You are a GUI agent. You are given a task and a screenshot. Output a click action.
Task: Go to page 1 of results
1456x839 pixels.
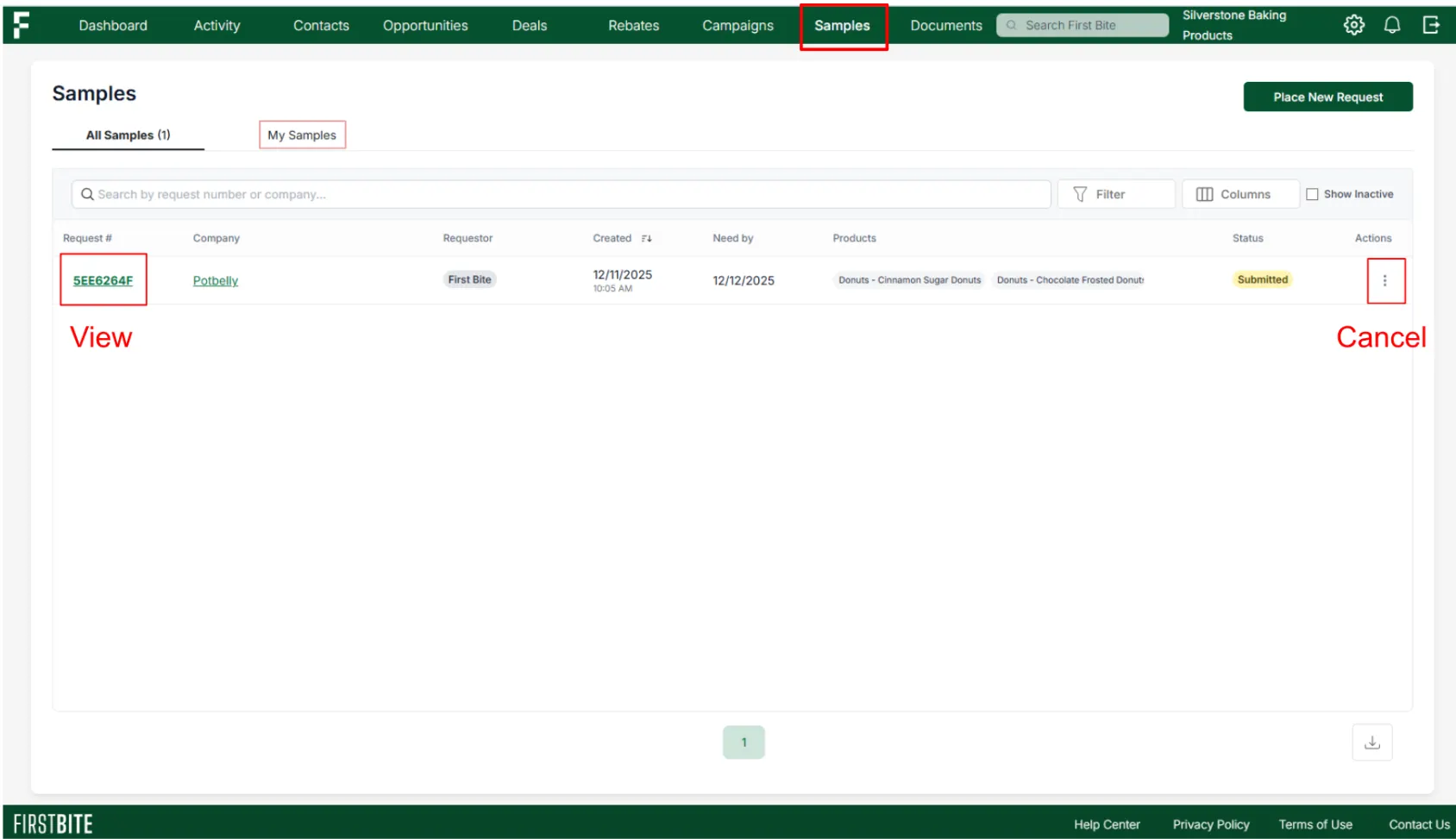[744, 742]
